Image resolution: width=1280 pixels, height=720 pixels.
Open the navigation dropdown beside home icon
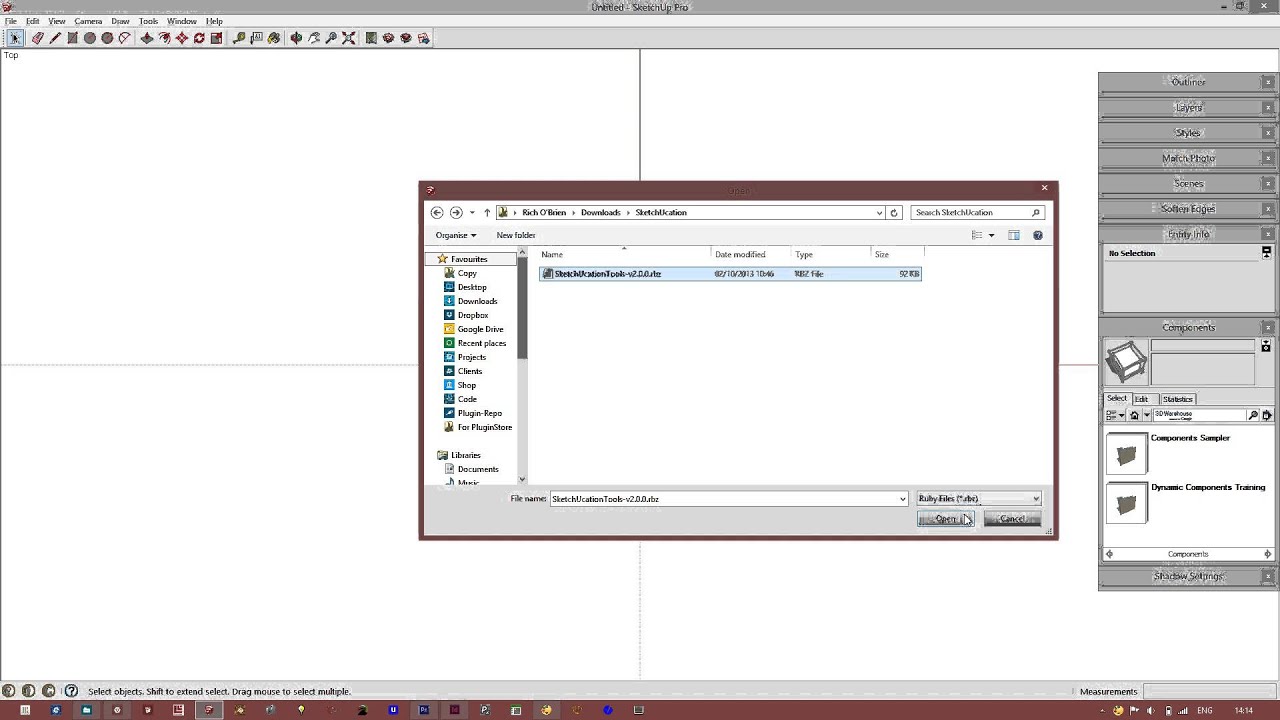point(1146,415)
